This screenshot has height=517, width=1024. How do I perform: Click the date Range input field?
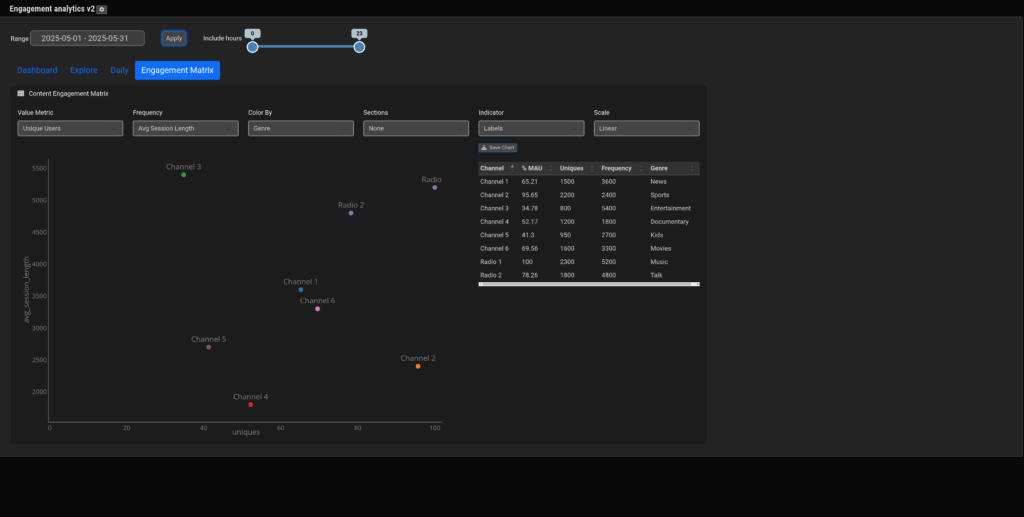point(87,38)
